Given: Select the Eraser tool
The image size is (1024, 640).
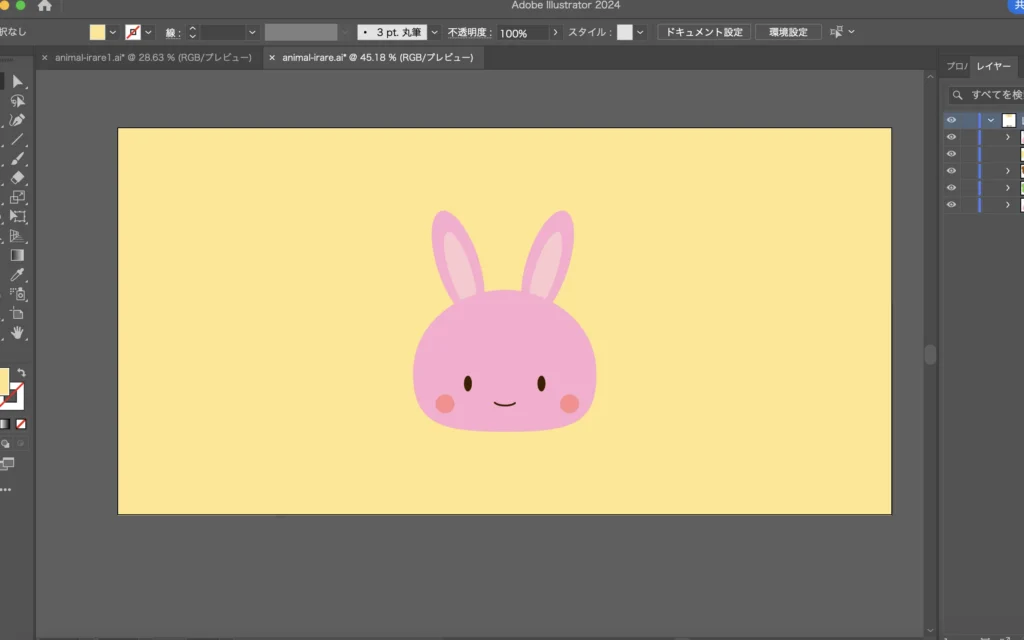Looking at the screenshot, I should [x=17, y=178].
